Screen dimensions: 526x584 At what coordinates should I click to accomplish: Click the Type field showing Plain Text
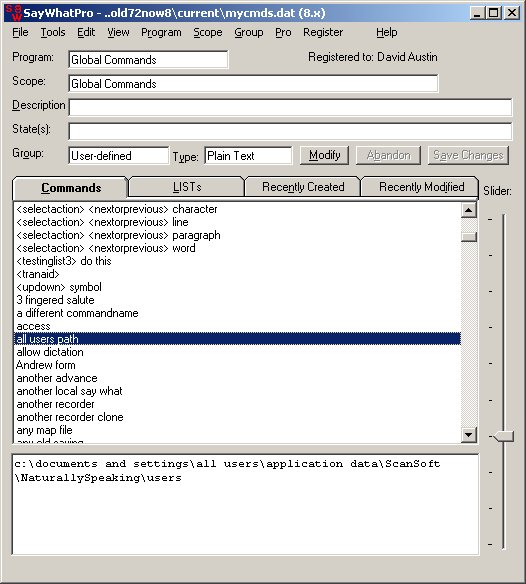click(x=248, y=155)
